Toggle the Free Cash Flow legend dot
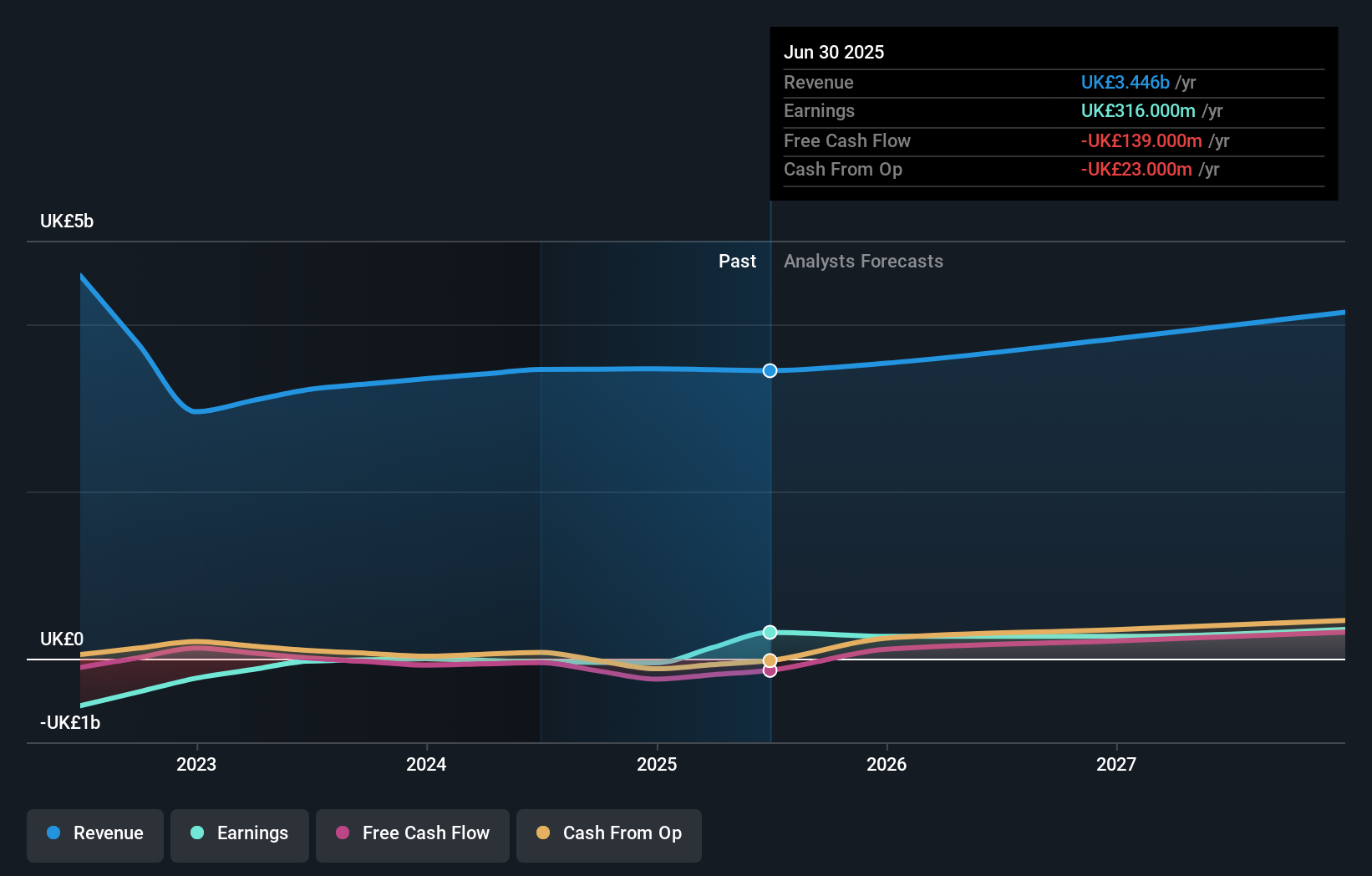 click(342, 833)
